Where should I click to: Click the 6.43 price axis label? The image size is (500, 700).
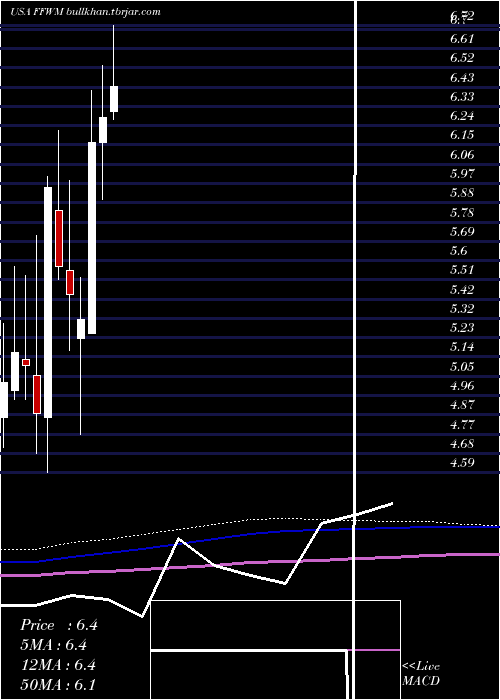[x=462, y=78]
